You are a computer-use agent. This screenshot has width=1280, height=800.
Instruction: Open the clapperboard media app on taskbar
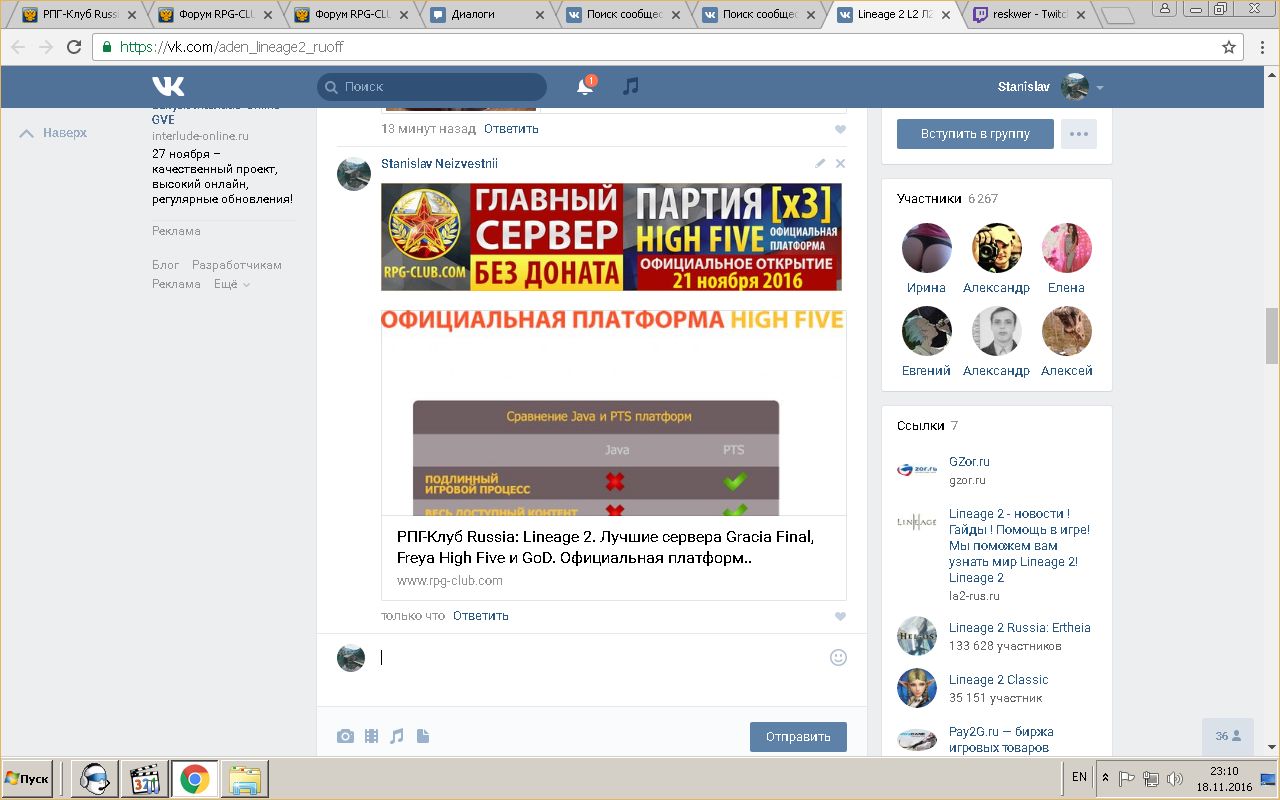146,778
